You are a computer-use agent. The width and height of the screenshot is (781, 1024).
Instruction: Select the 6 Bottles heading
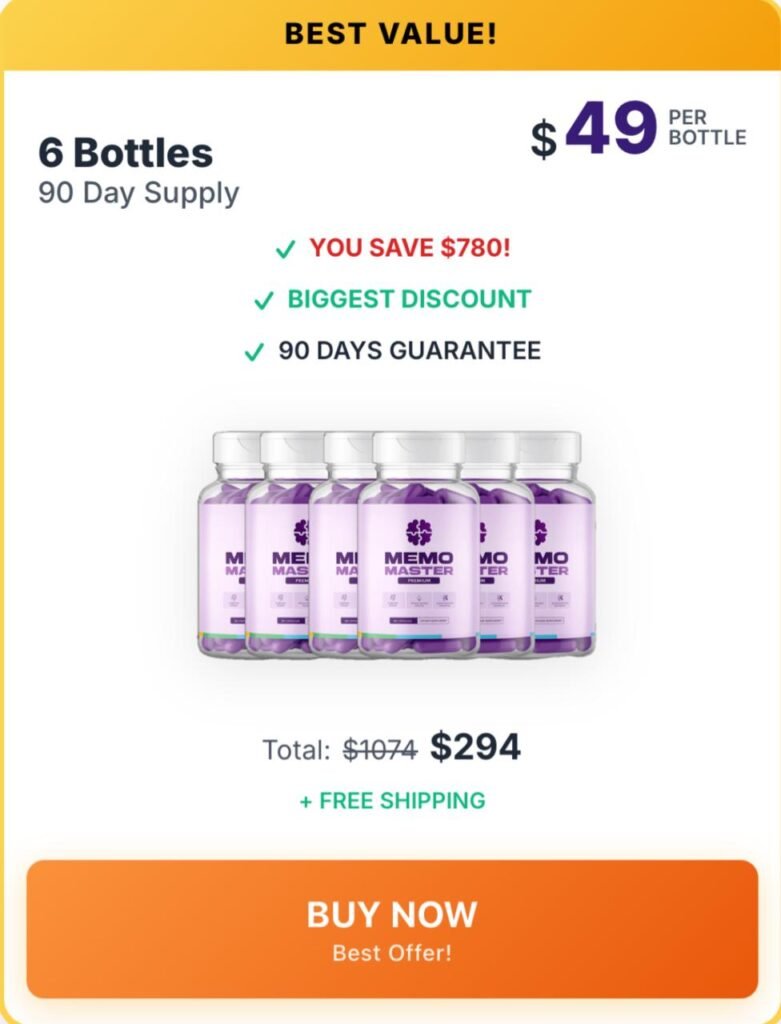(x=126, y=152)
